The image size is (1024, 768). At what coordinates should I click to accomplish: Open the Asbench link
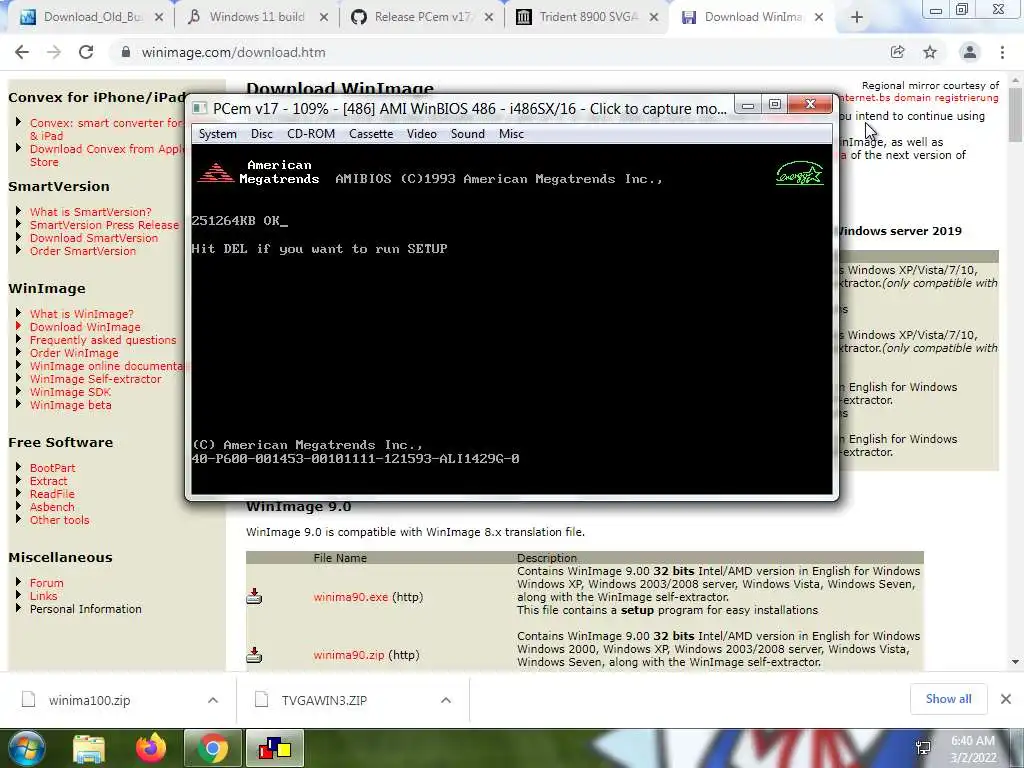coord(52,507)
